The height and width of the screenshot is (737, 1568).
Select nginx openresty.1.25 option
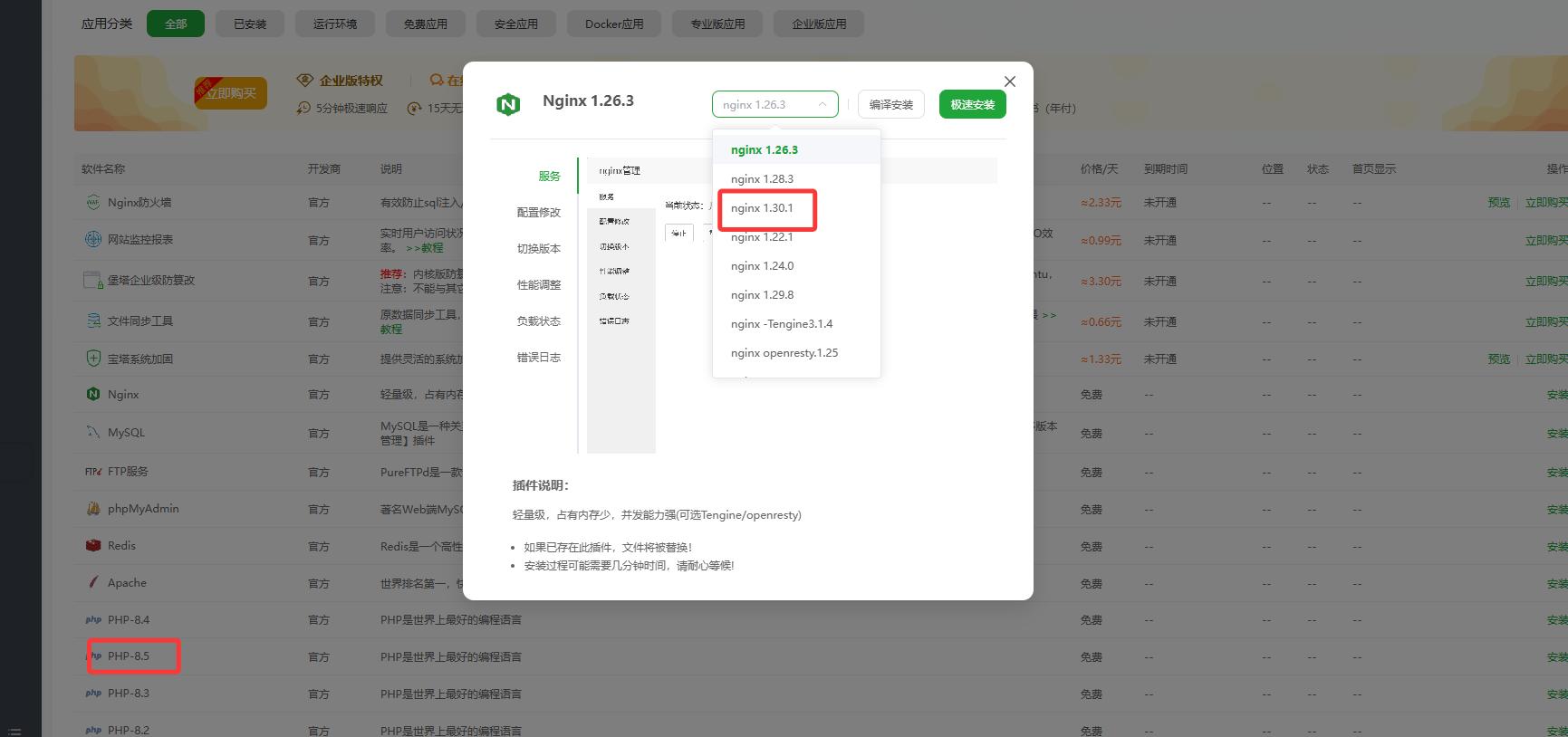(x=797, y=353)
